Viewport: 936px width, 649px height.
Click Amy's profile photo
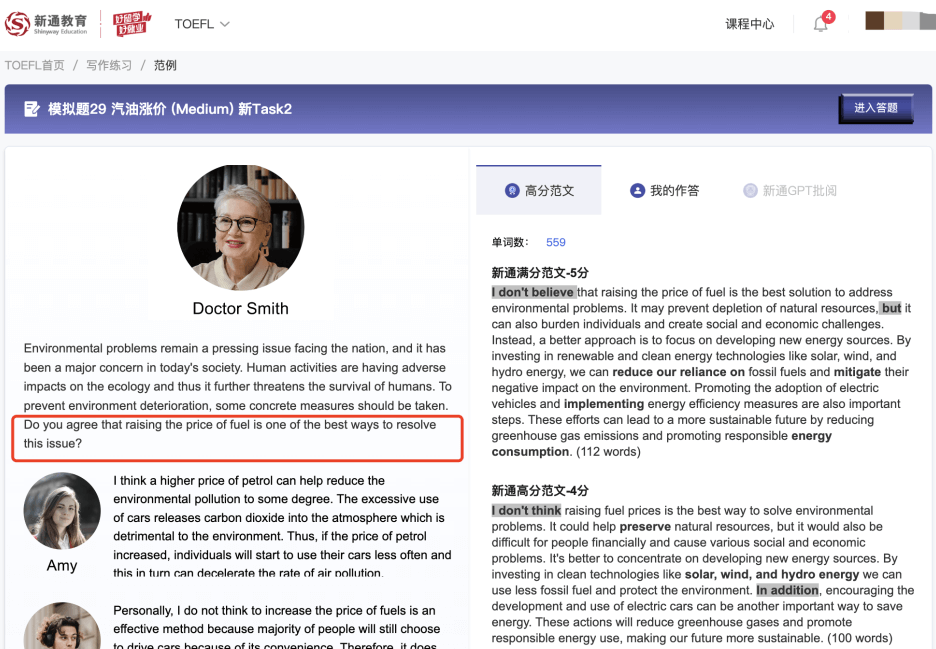(62, 511)
